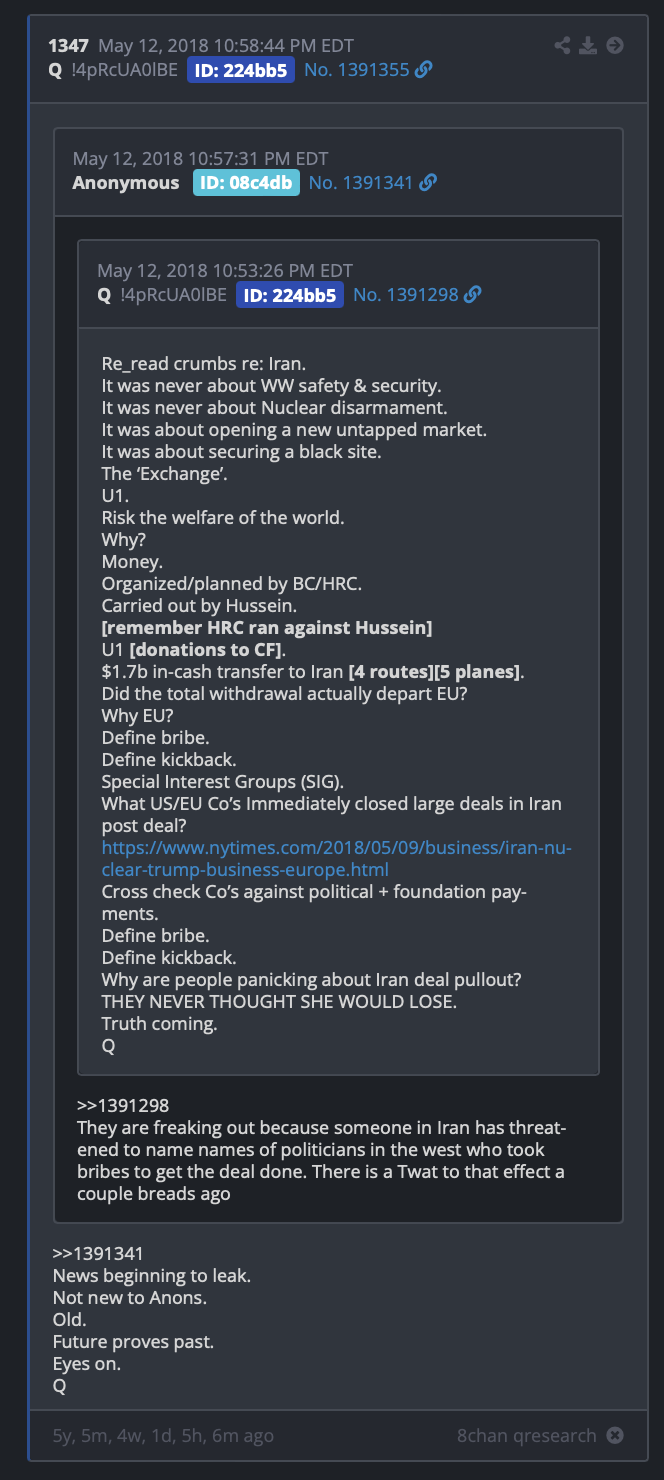Open post link No. 1391341
664x1480 pixels.
[361, 182]
